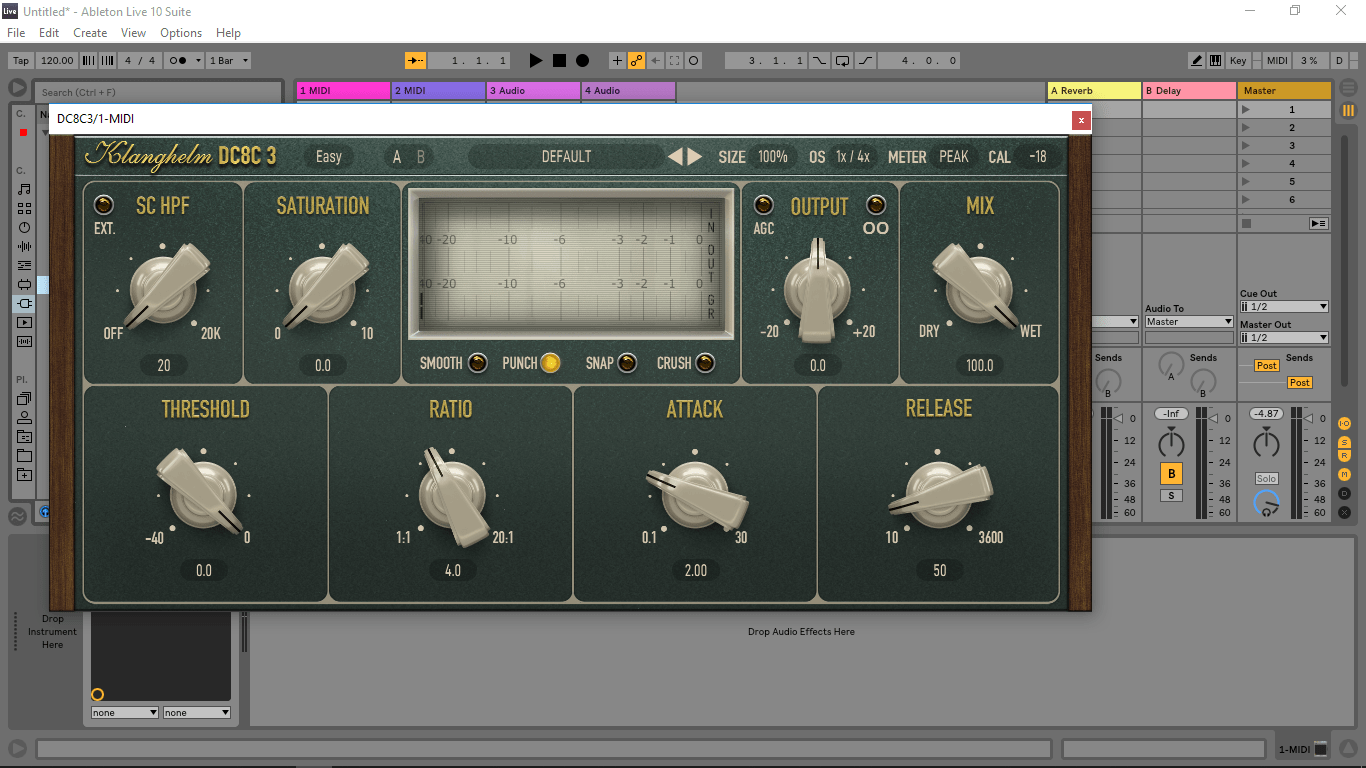This screenshot has width=1366, height=768.
Task: Toggle the AGC LED under OUTPUT
Action: click(764, 205)
